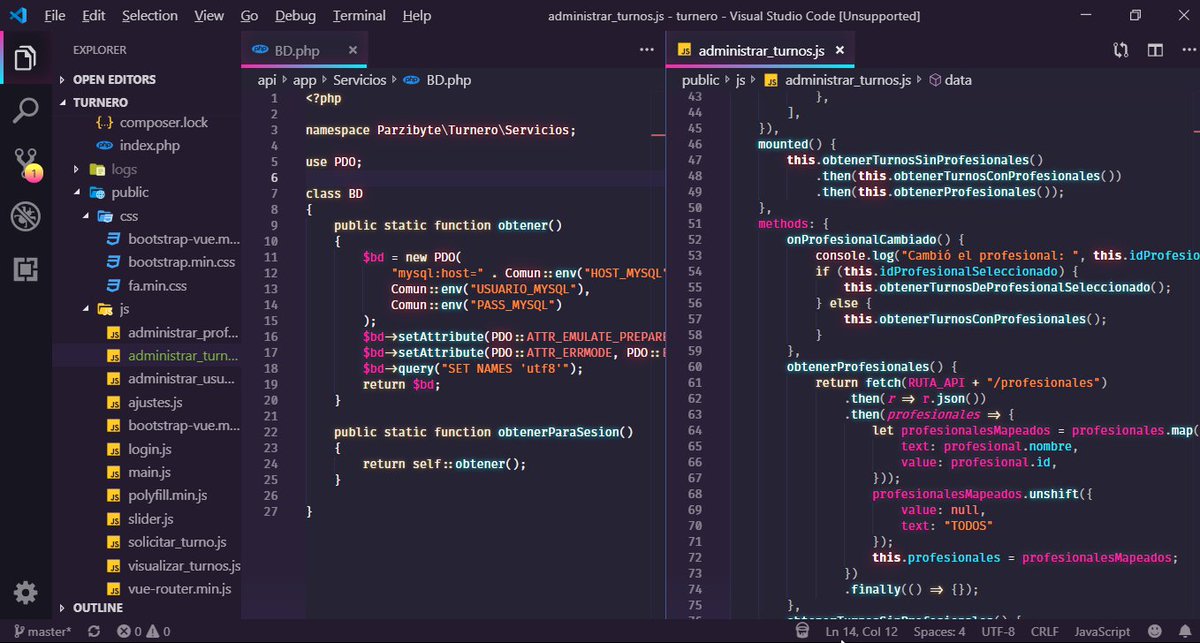Change line endings via CRLF indicator
This screenshot has width=1200, height=643.
click(x=1044, y=632)
